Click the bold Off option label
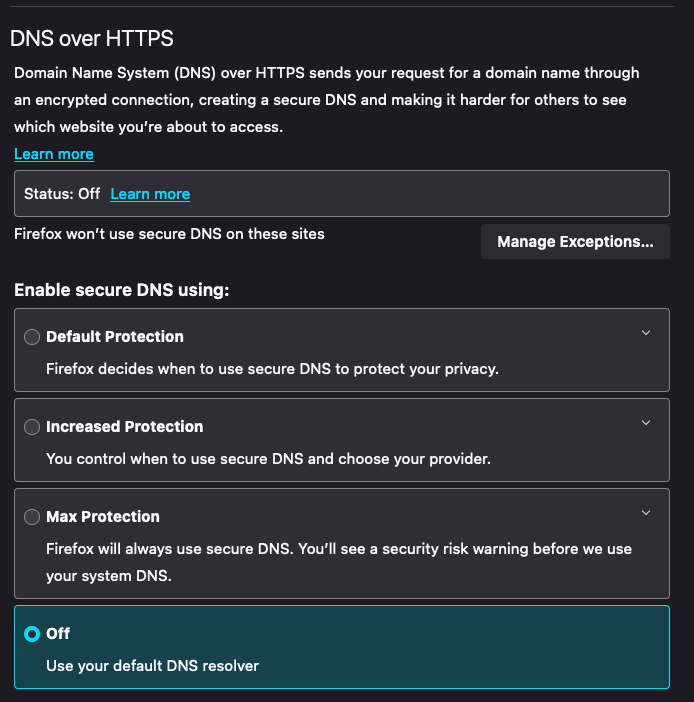The image size is (694, 702). tap(58, 634)
